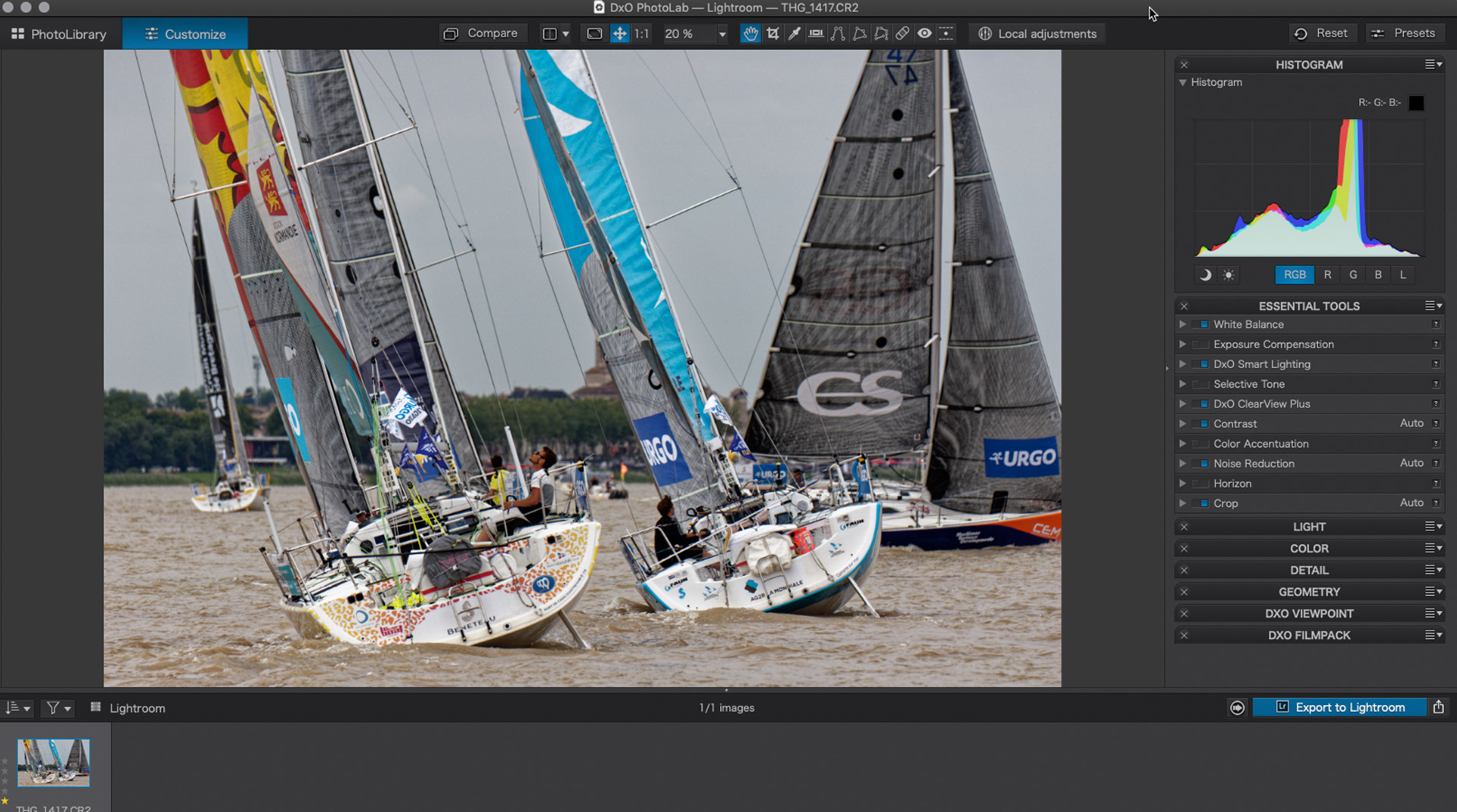Screen dimensions: 1457x812
Task: Select the Repair bandage tool
Action: [x=902, y=33]
